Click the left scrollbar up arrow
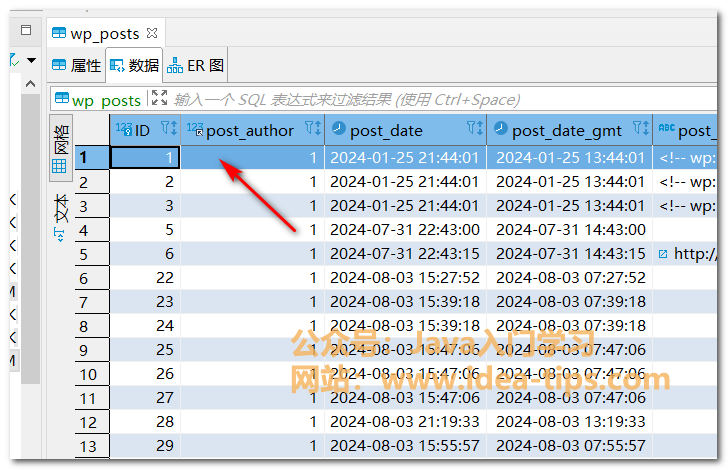The width and height of the screenshot is (728, 470). 31,84
